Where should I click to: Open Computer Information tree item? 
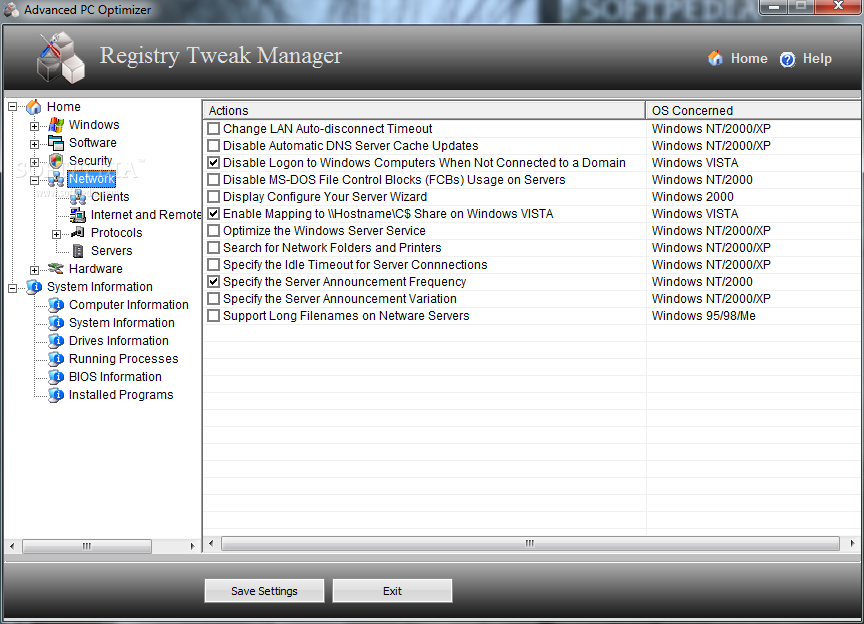coord(128,305)
